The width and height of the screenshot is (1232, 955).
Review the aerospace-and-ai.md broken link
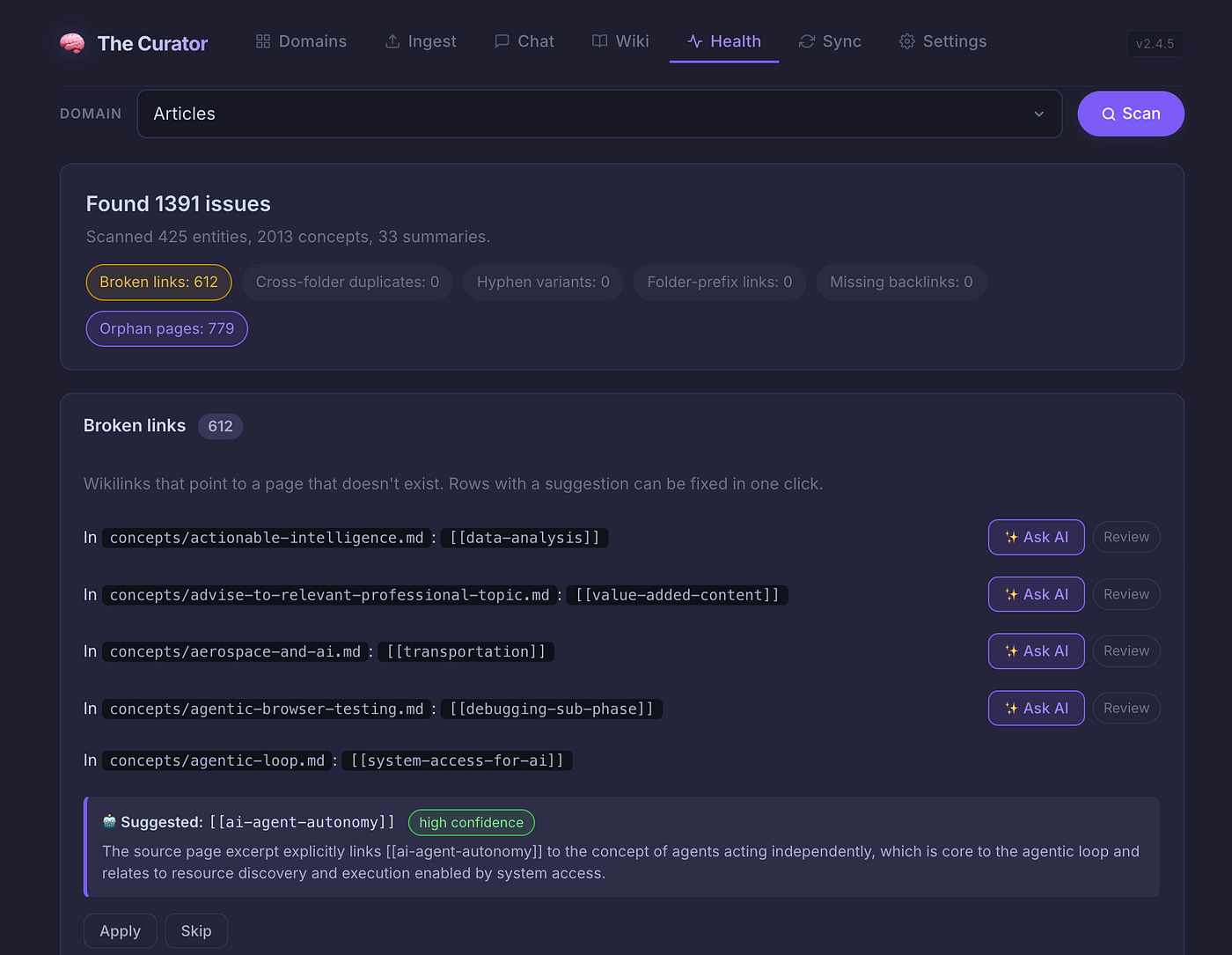pos(1126,651)
